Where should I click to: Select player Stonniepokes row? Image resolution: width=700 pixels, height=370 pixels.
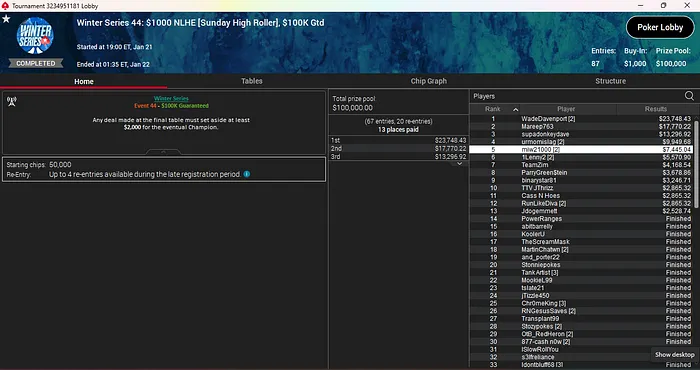(x=581, y=265)
